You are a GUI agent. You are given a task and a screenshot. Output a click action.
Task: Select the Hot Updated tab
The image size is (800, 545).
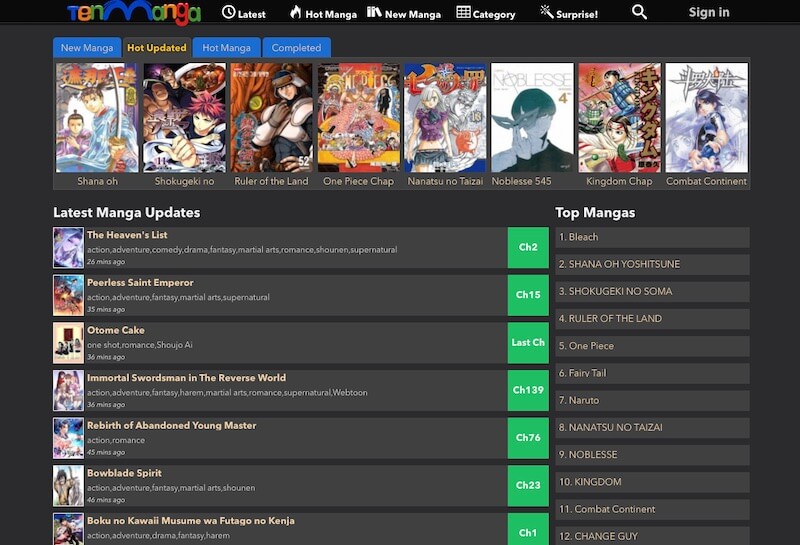point(157,47)
